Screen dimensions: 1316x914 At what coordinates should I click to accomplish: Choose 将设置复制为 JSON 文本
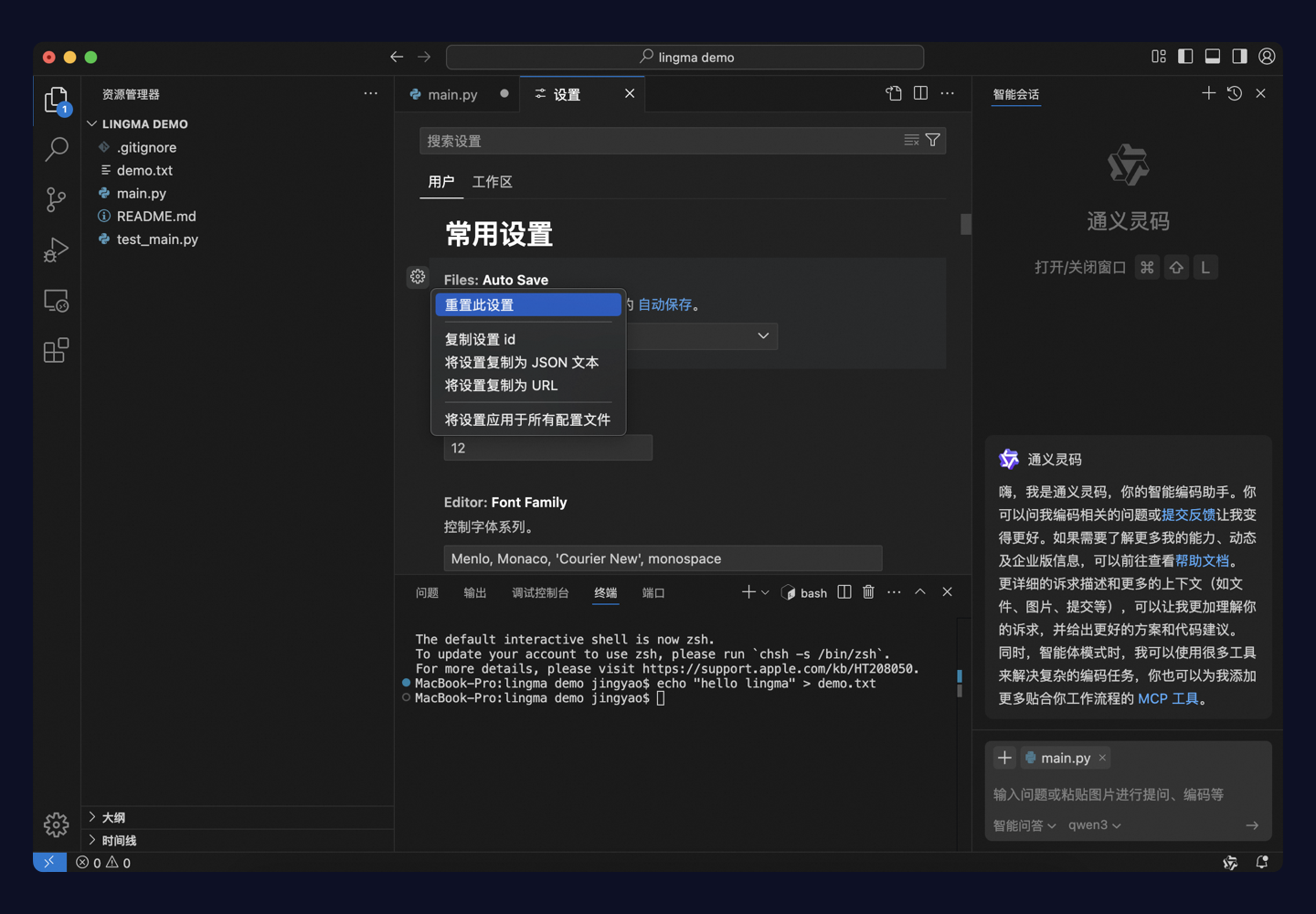coord(528,362)
